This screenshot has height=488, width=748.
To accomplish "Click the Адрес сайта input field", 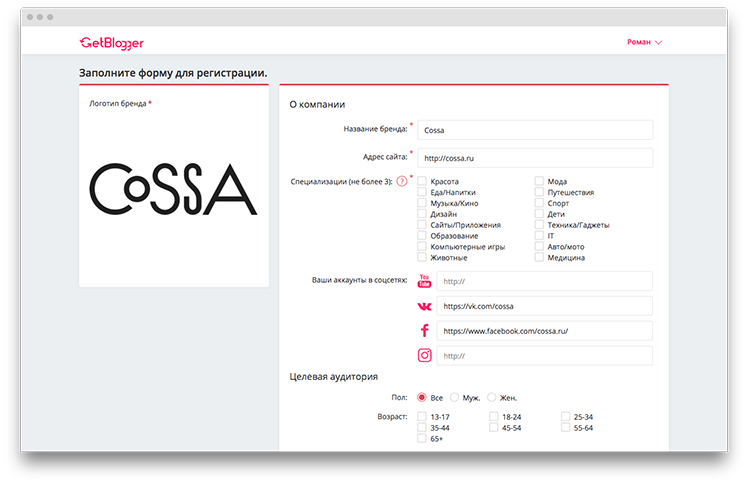I will coord(535,158).
